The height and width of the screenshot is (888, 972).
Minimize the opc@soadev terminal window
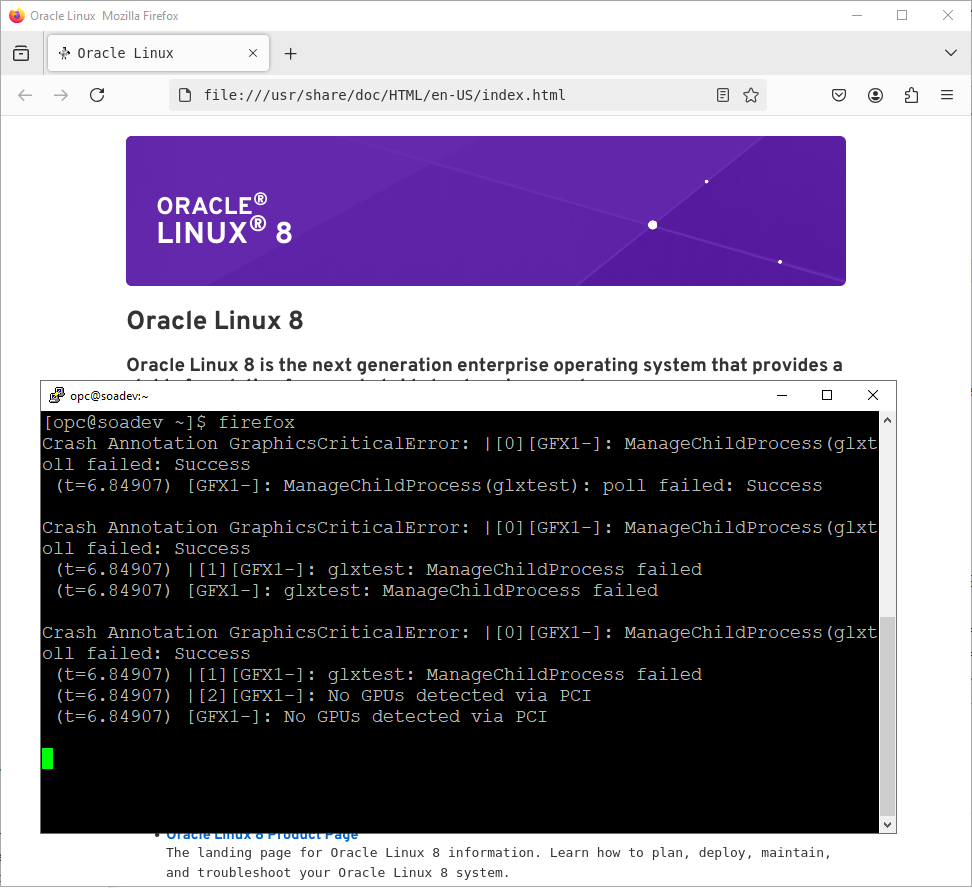[x=782, y=395]
